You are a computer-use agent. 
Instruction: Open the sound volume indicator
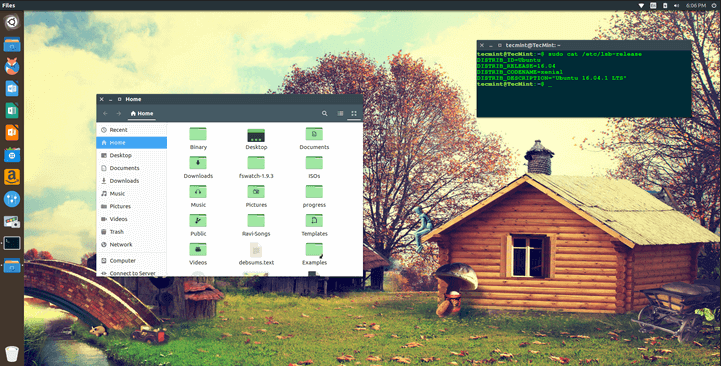[x=676, y=6]
